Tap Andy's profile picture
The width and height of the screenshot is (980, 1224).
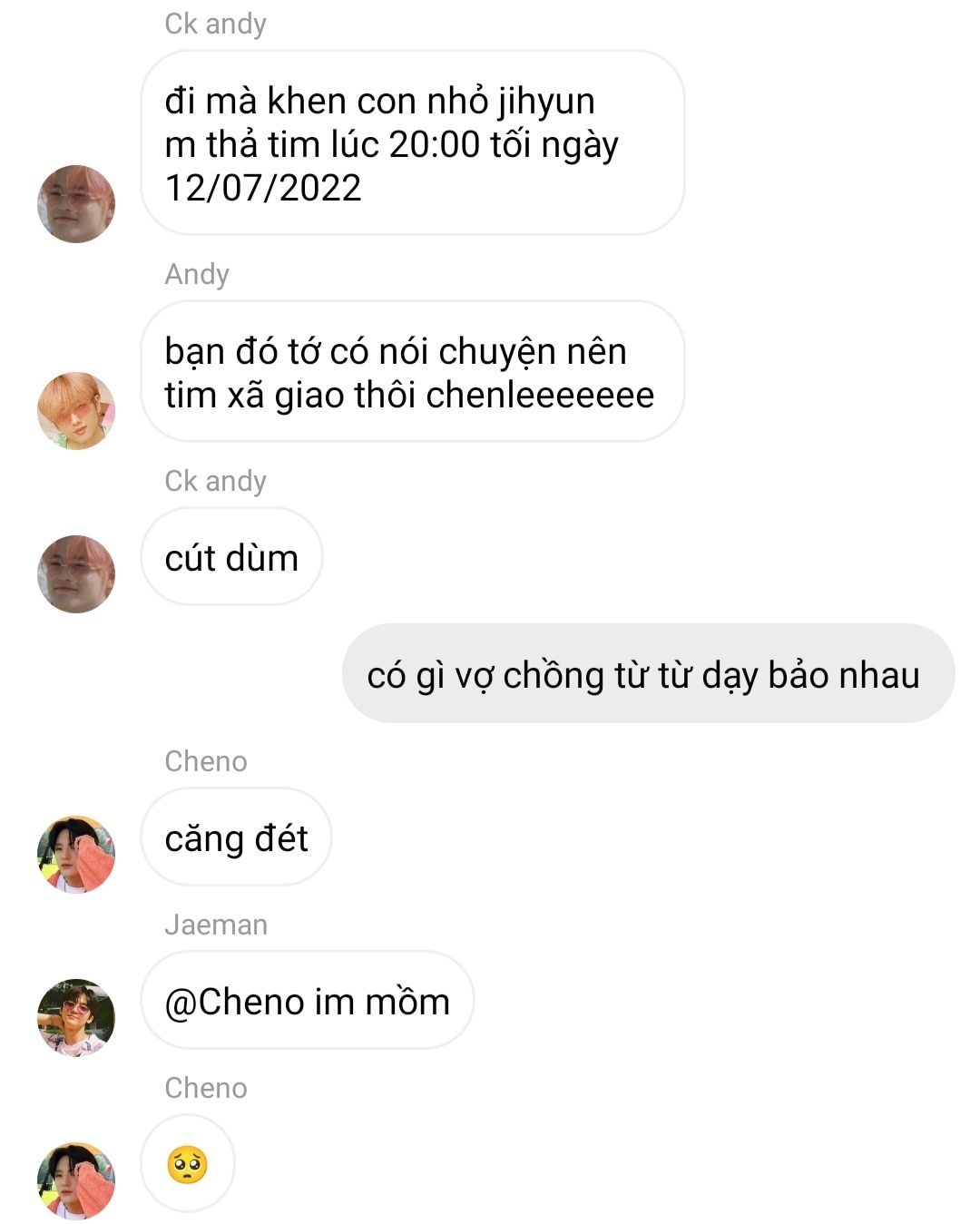(x=76, y=411)
